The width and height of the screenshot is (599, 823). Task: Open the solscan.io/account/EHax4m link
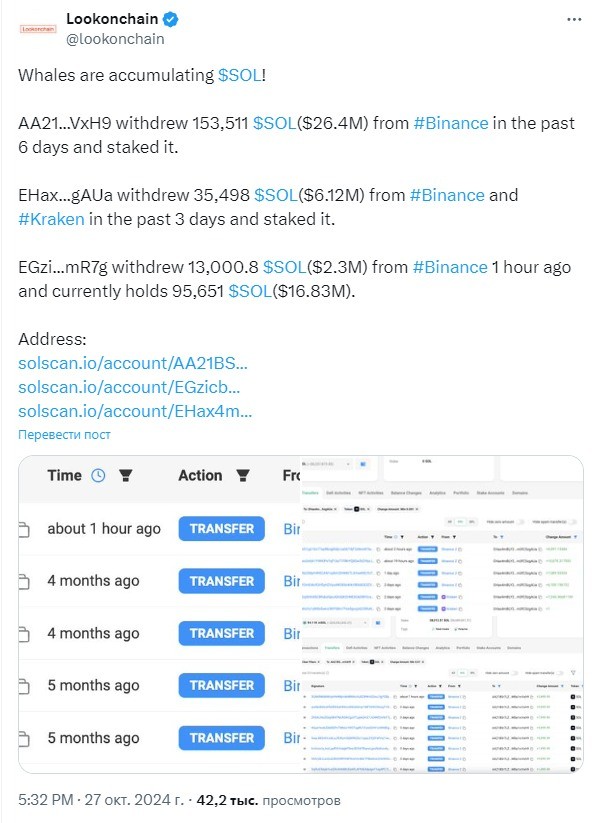135,412
